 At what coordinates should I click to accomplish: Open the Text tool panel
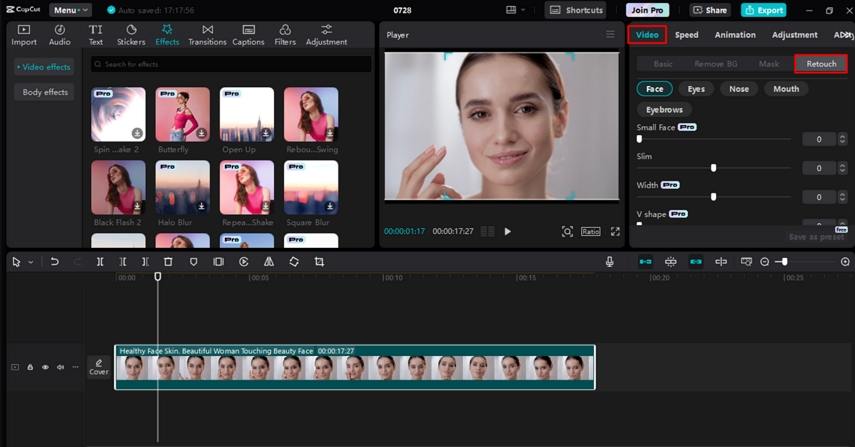coord(95,35)
